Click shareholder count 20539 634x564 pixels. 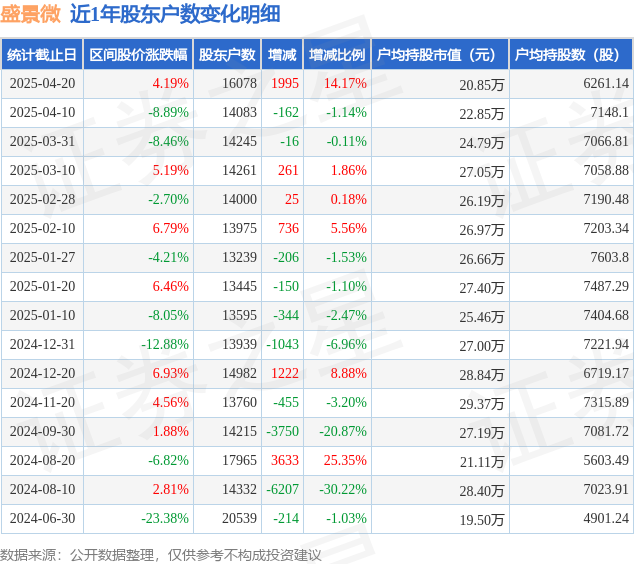pyautogui.click(x=239, y=518)
